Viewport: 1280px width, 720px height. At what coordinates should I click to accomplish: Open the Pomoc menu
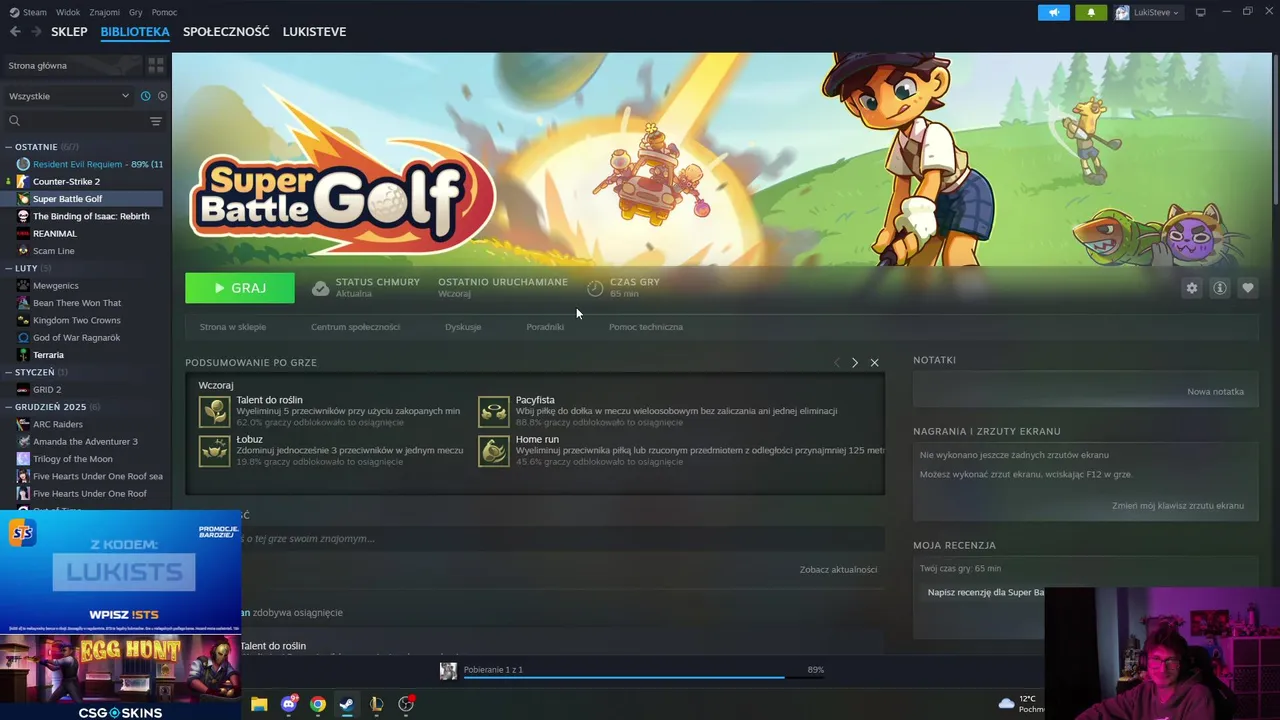point(164,12)
